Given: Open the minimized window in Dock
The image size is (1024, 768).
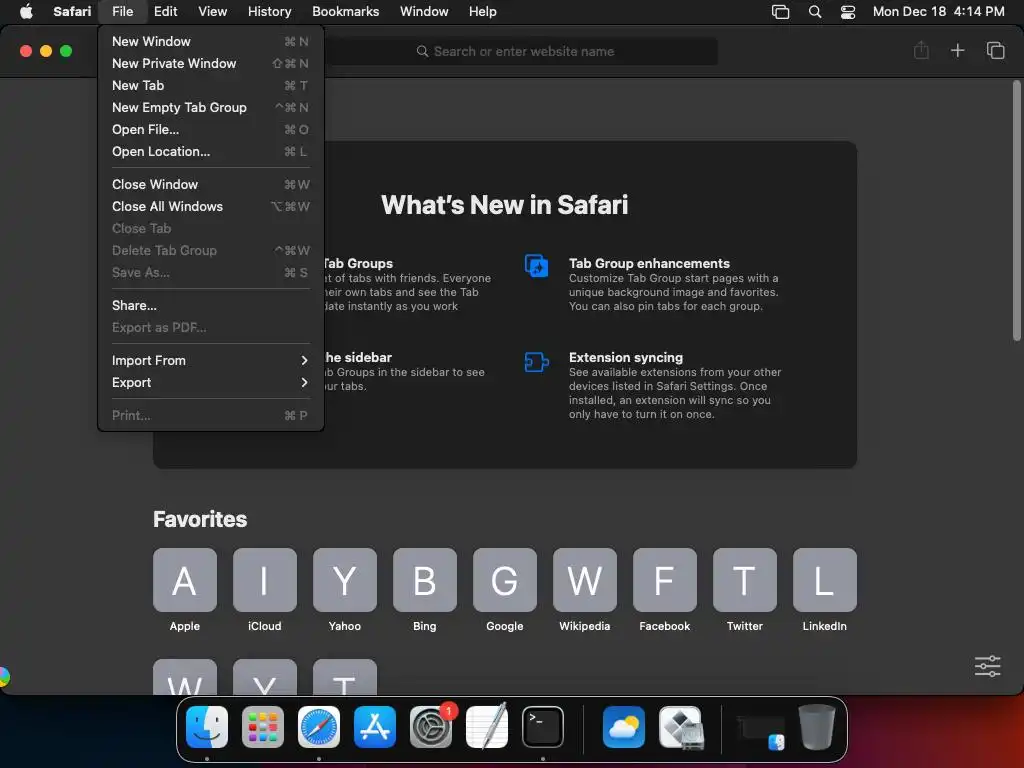Looking at the screenshot, I should 761,731.
